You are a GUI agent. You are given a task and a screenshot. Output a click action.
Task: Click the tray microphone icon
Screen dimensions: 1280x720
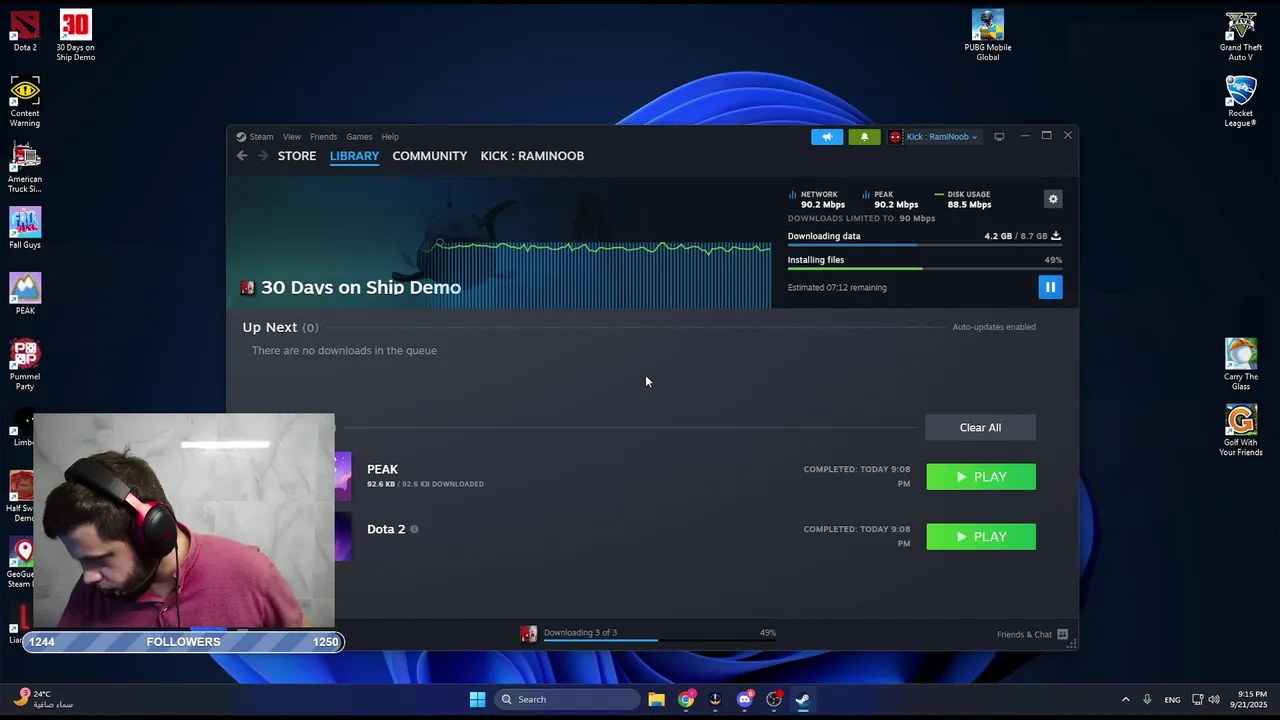click(1147, 700)
